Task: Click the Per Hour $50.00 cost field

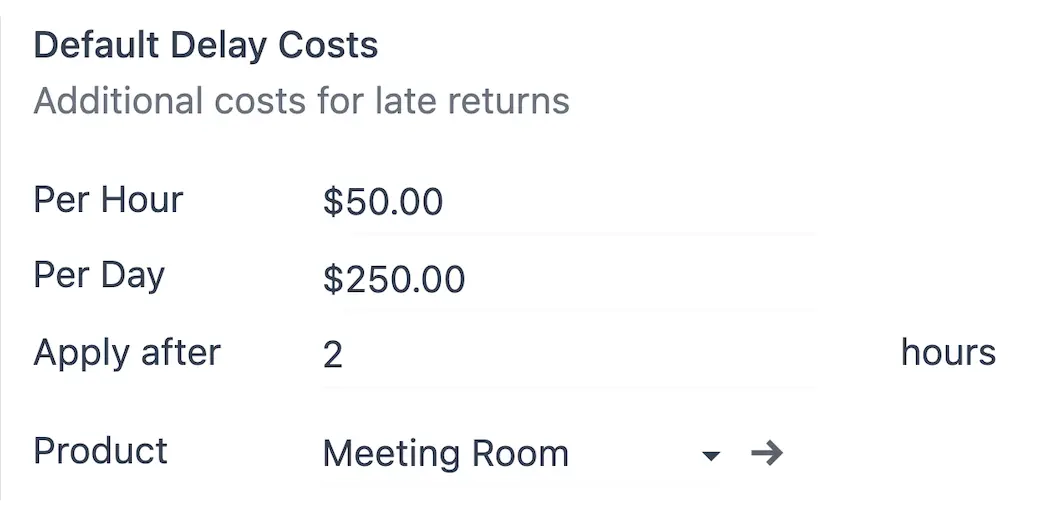Action: (x=568, y=203)
